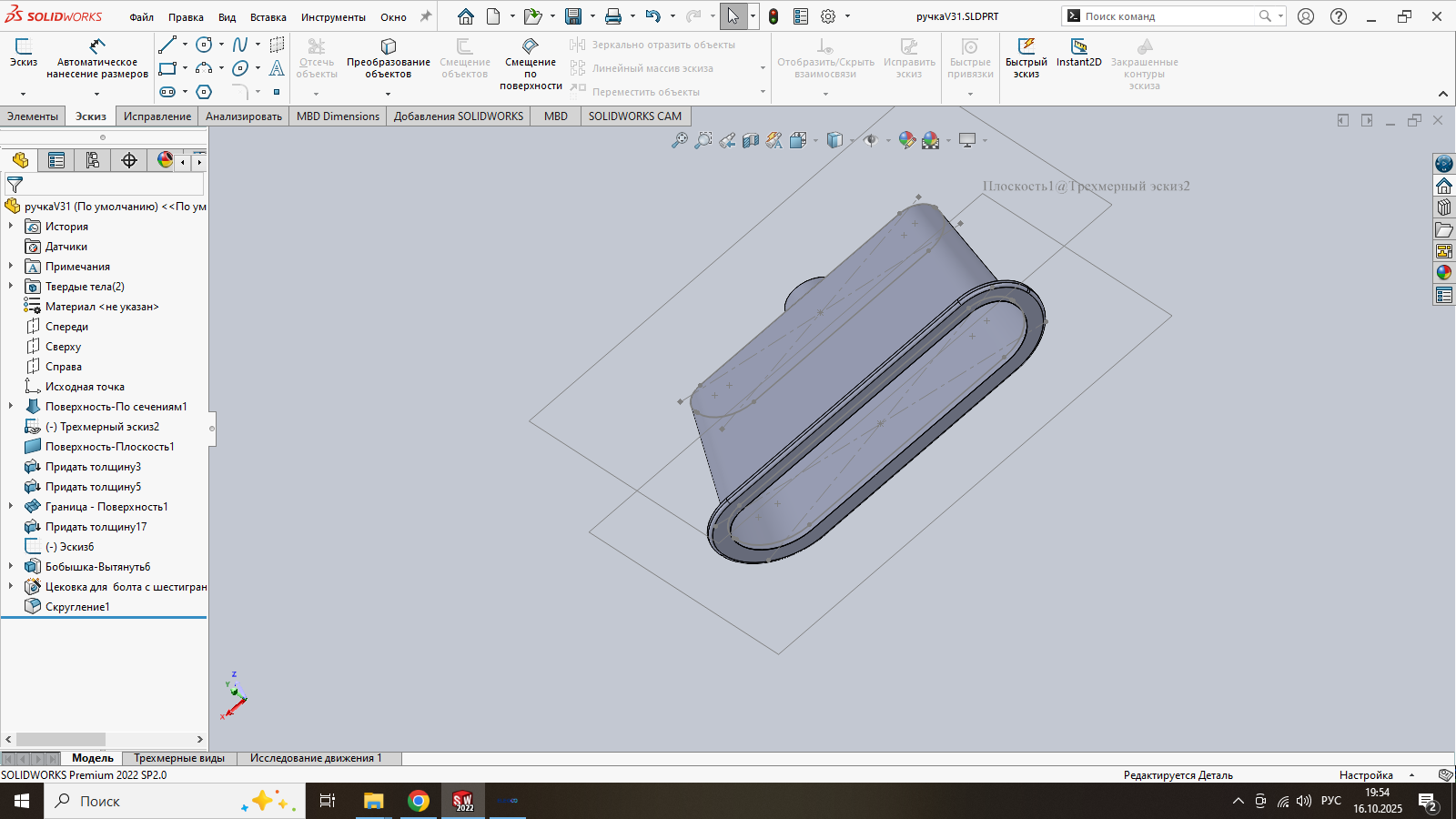
Task: Select the Line sketch tool
Action: pos(167,45)
